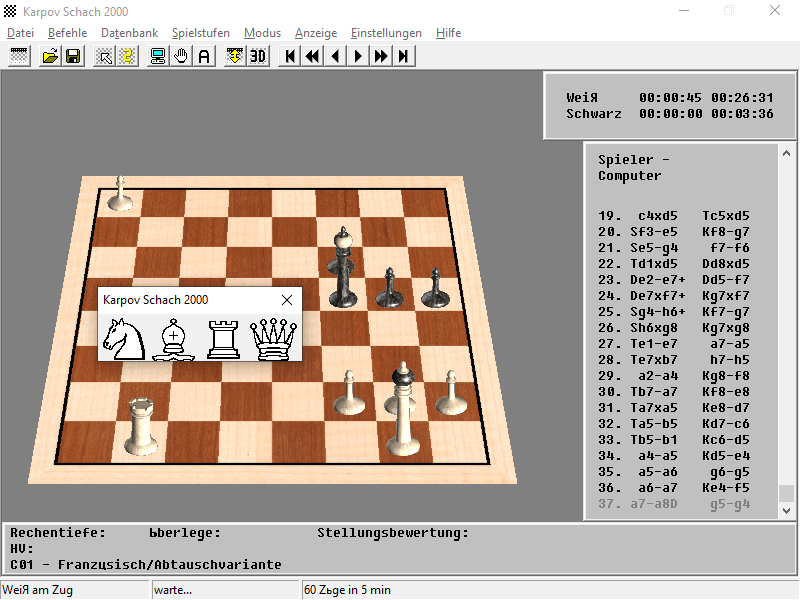Expand the Einstellungen menu

[x=386, y=33]
